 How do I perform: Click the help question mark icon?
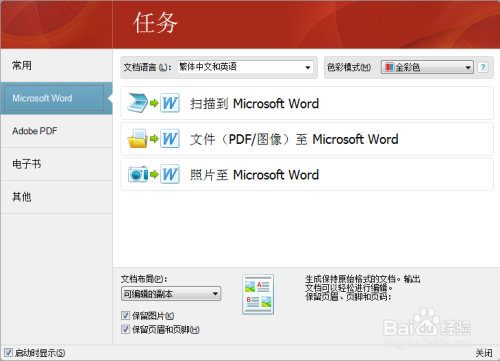[x=483, y=67]
